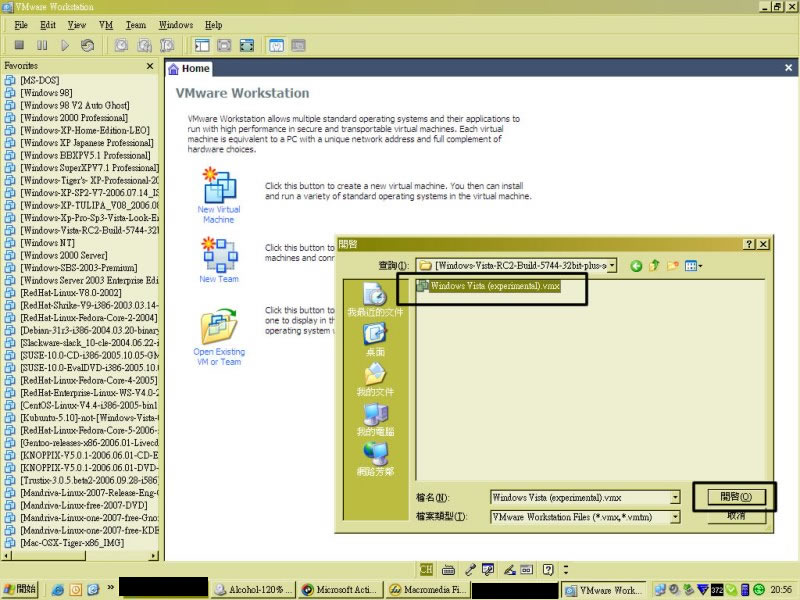Click the Full Screen toolbar icon

(x=247, y=45)
